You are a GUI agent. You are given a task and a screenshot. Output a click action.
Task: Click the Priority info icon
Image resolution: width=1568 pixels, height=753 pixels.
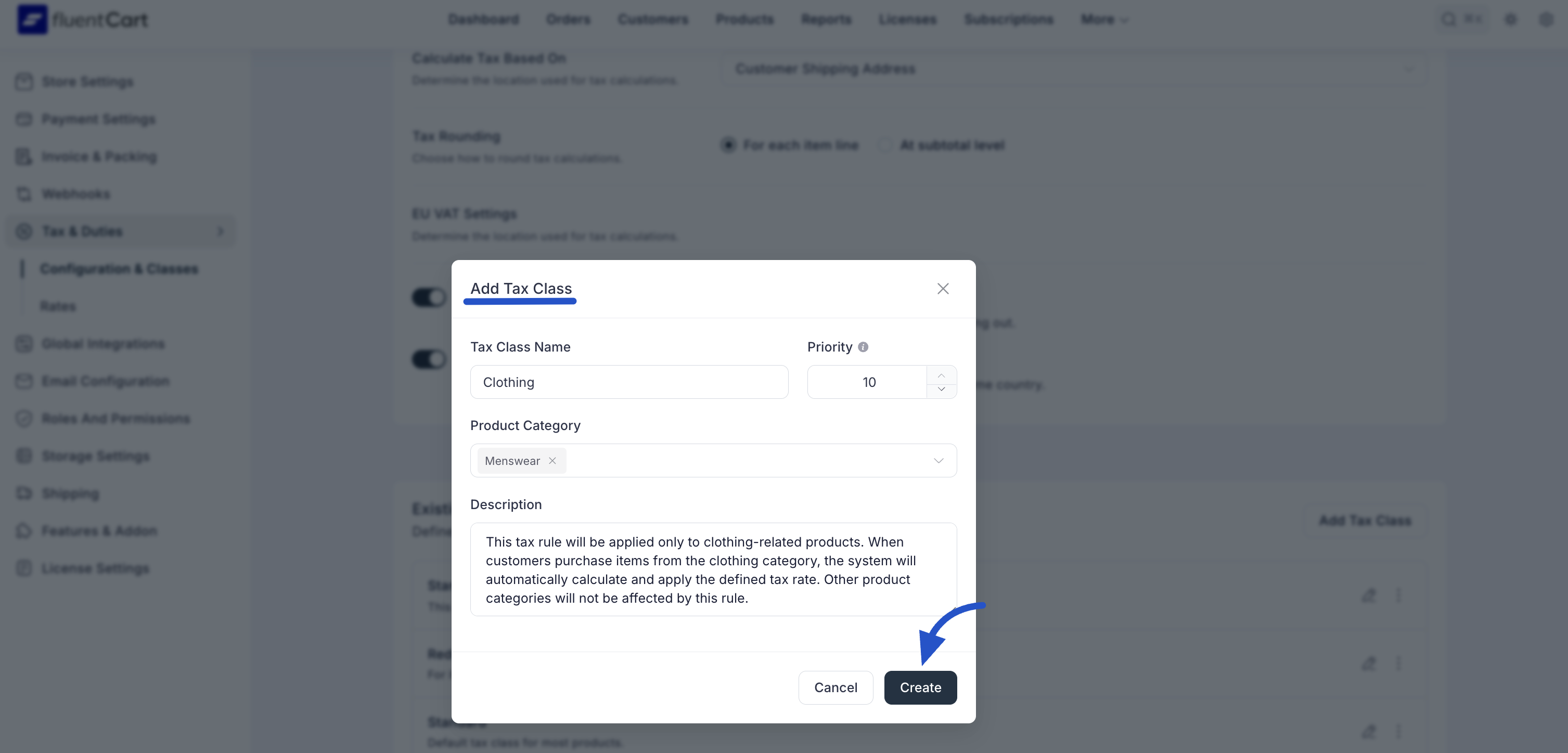pos(863,347)
